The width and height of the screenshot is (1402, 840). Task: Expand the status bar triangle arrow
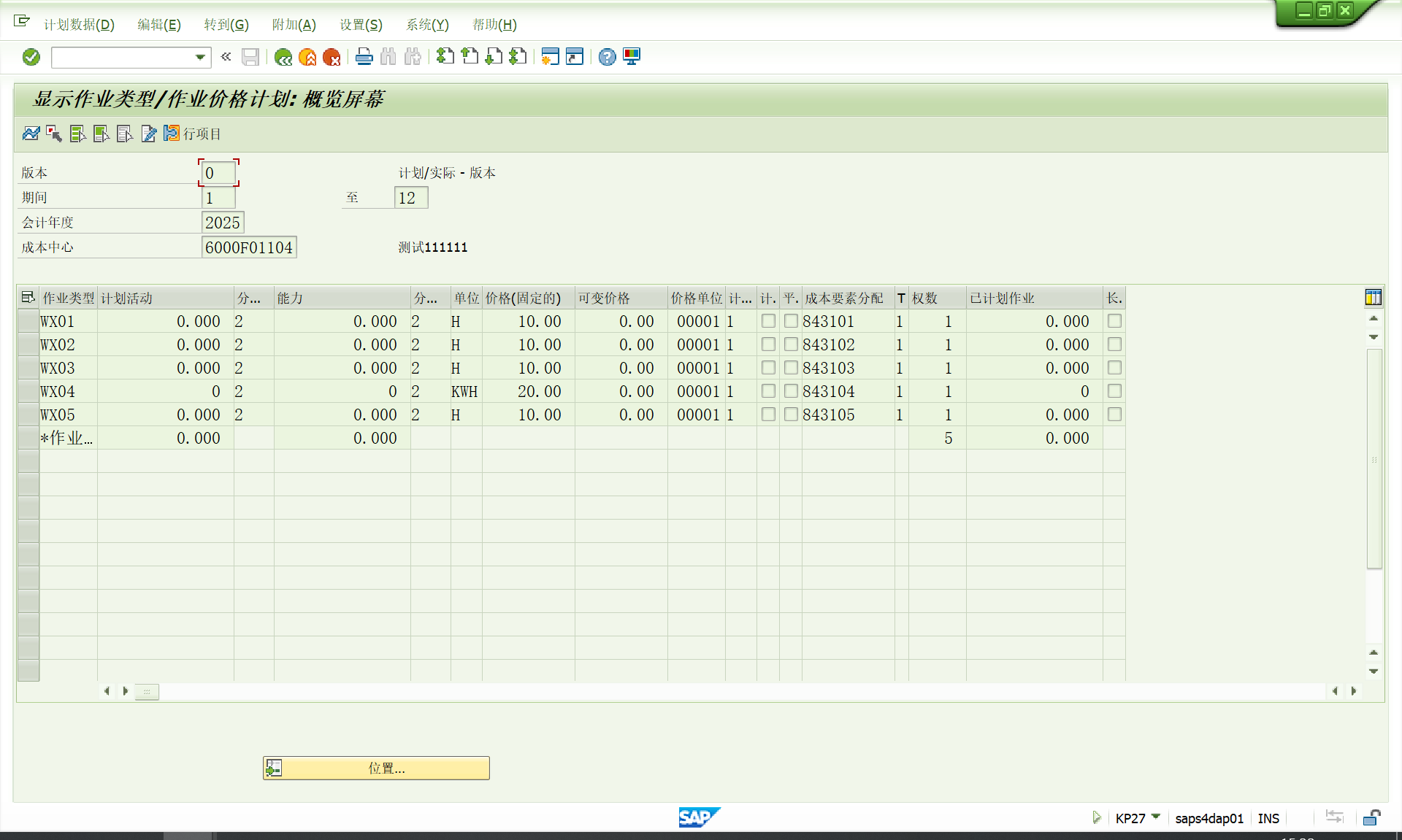(x=1096, y=817)
